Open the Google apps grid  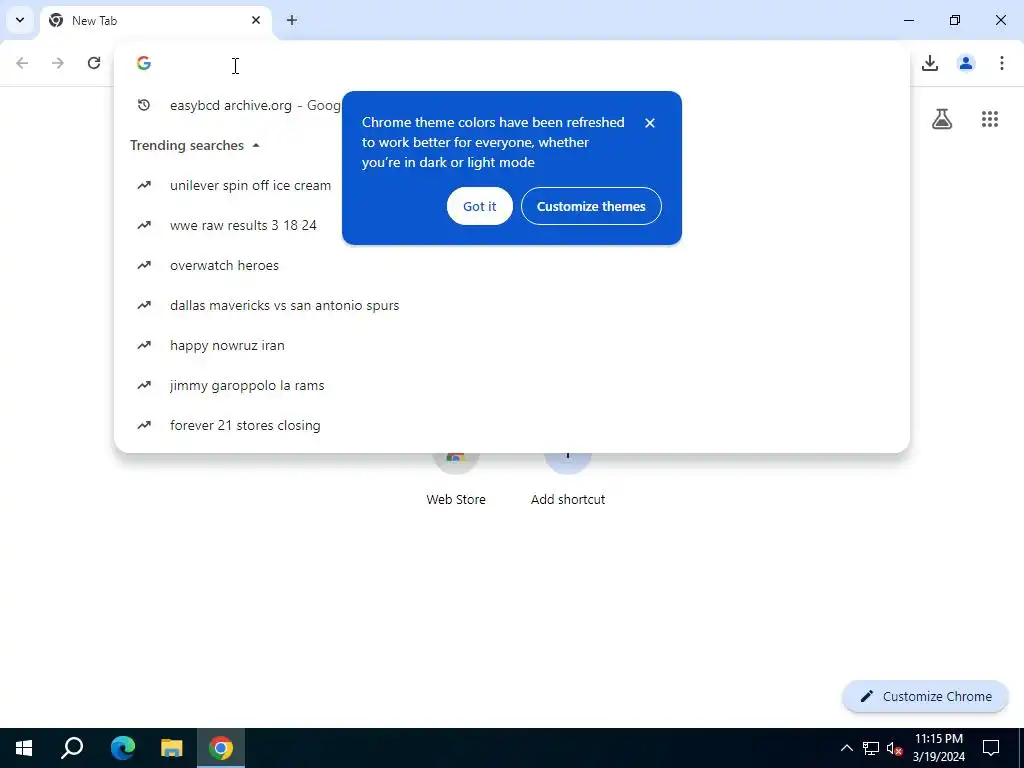coord(990,119)
